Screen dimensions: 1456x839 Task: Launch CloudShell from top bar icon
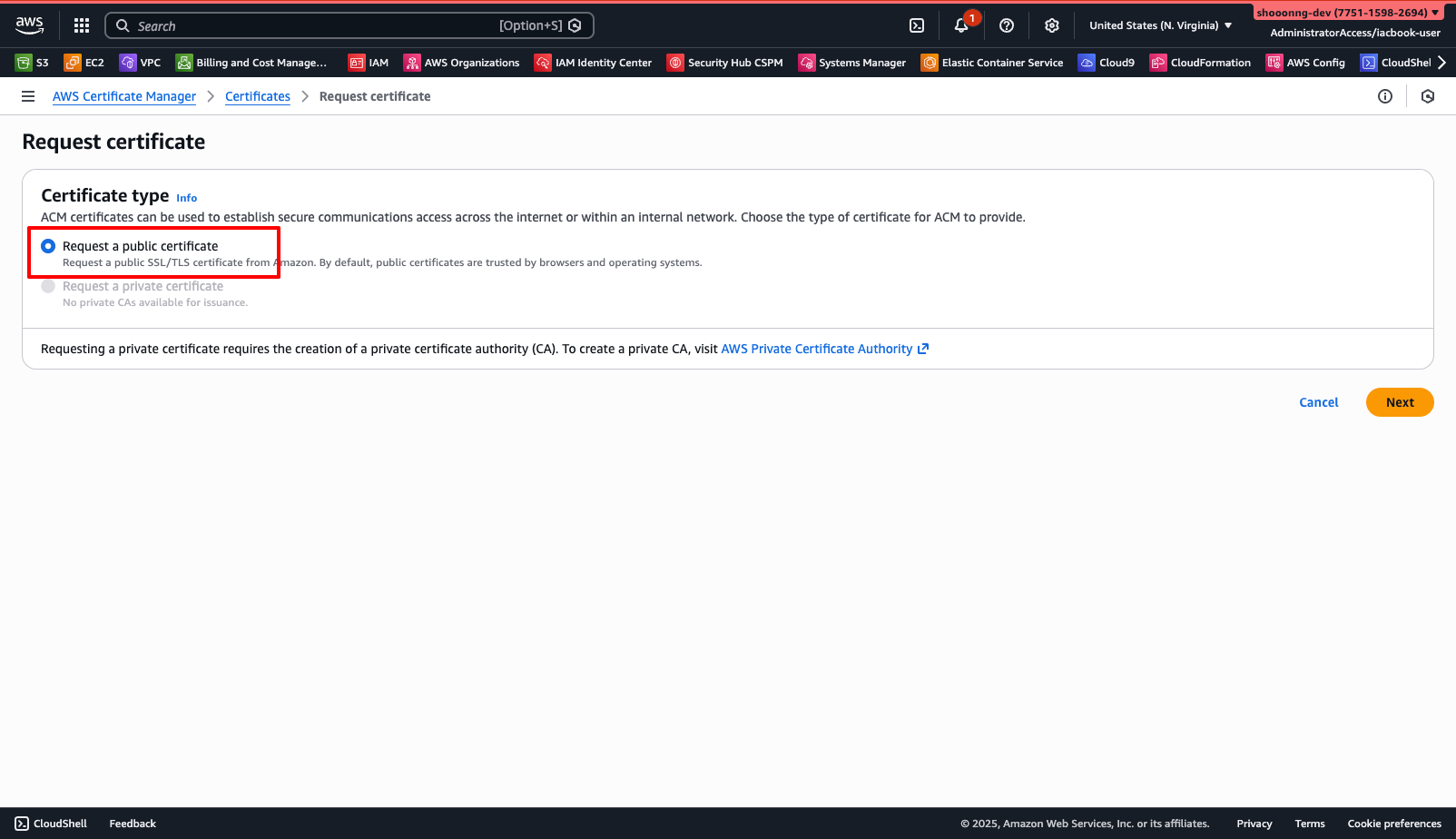click(x=917, y=25)
